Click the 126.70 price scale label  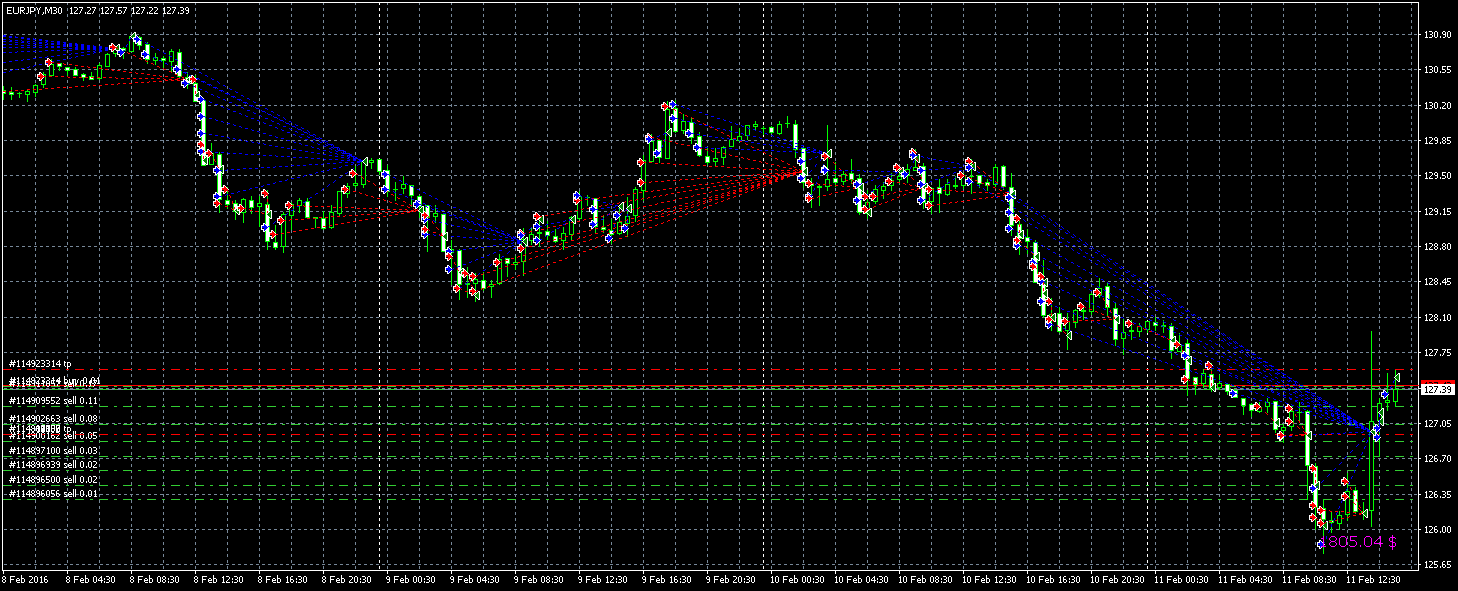(1438, 459)
